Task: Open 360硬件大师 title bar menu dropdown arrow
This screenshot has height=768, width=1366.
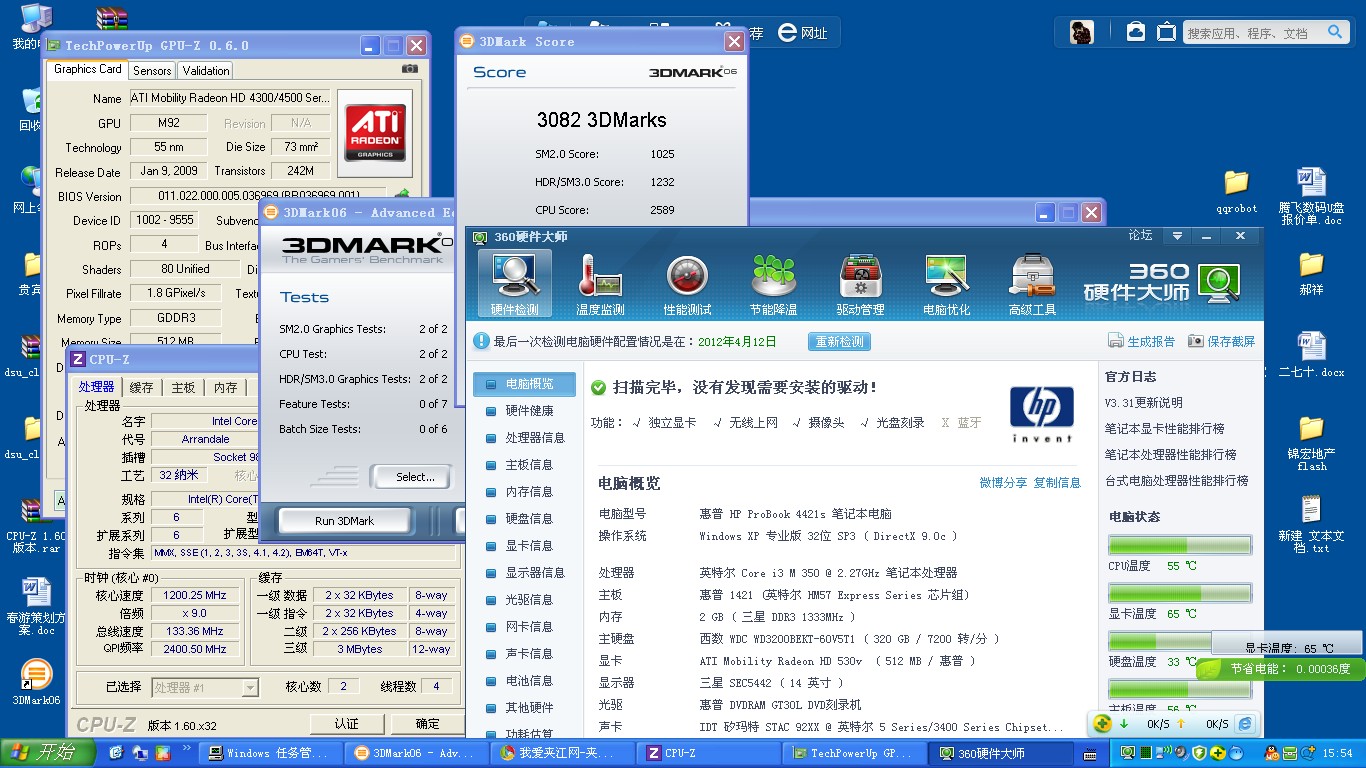Action: pos(1177,236)
